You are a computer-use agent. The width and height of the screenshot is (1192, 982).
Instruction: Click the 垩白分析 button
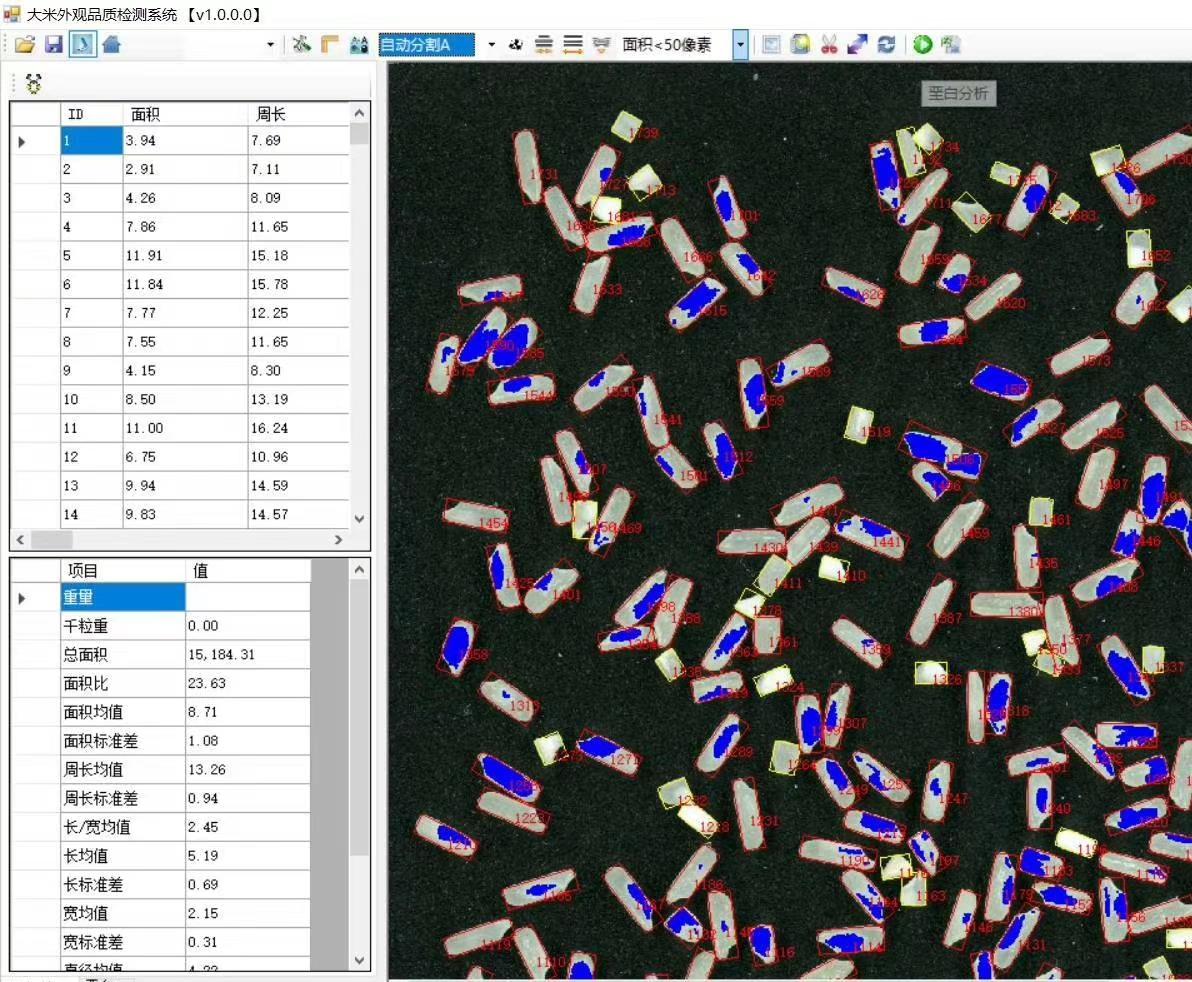pos(958,94)
